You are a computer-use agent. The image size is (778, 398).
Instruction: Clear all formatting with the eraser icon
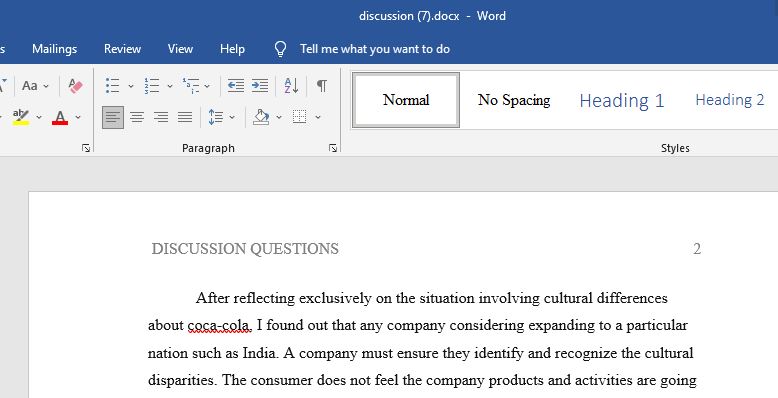coord(75,85)
